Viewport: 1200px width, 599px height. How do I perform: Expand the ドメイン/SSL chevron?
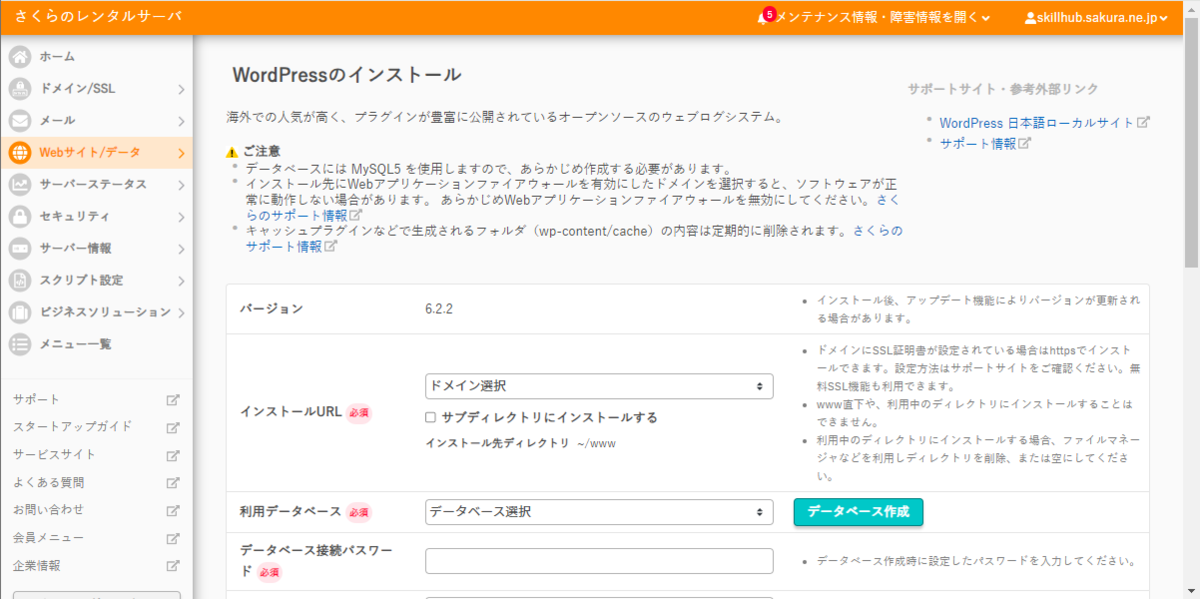pos(181,90)
